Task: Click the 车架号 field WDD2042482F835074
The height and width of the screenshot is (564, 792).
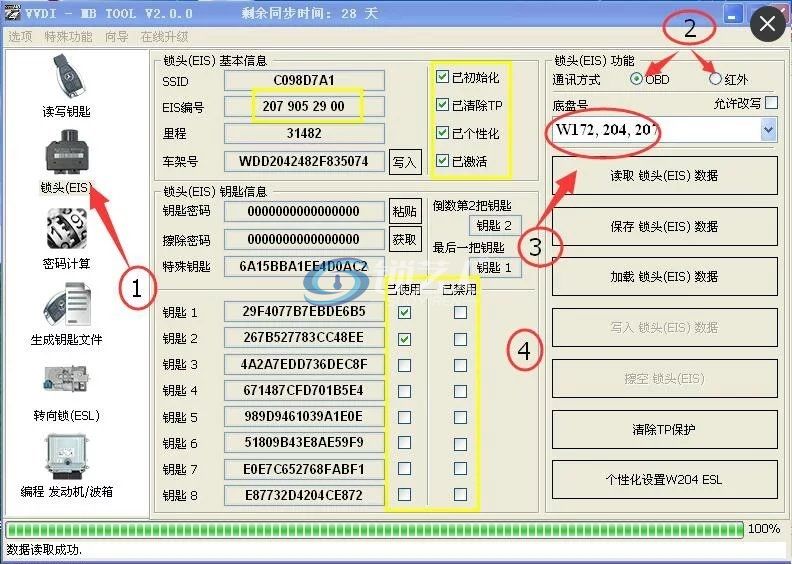Action: [304, 162]
